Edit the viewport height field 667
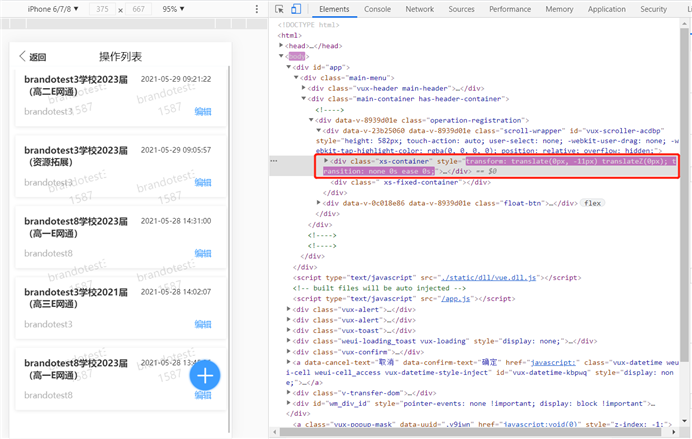Viewport: 692px width, 439px height. click(138, 9)
